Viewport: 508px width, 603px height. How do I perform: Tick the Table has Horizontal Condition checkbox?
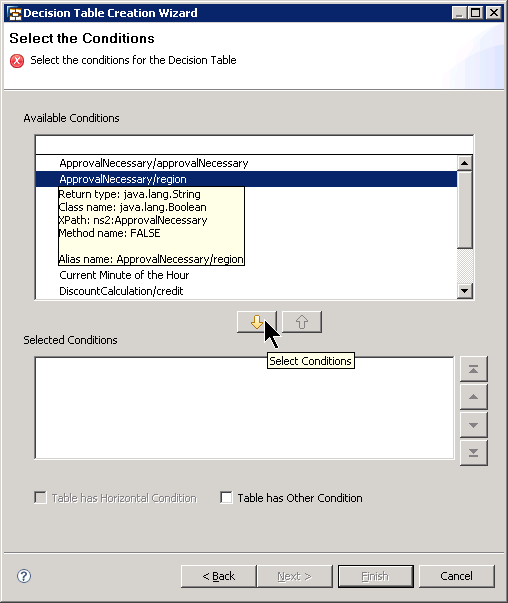point(40,498)
